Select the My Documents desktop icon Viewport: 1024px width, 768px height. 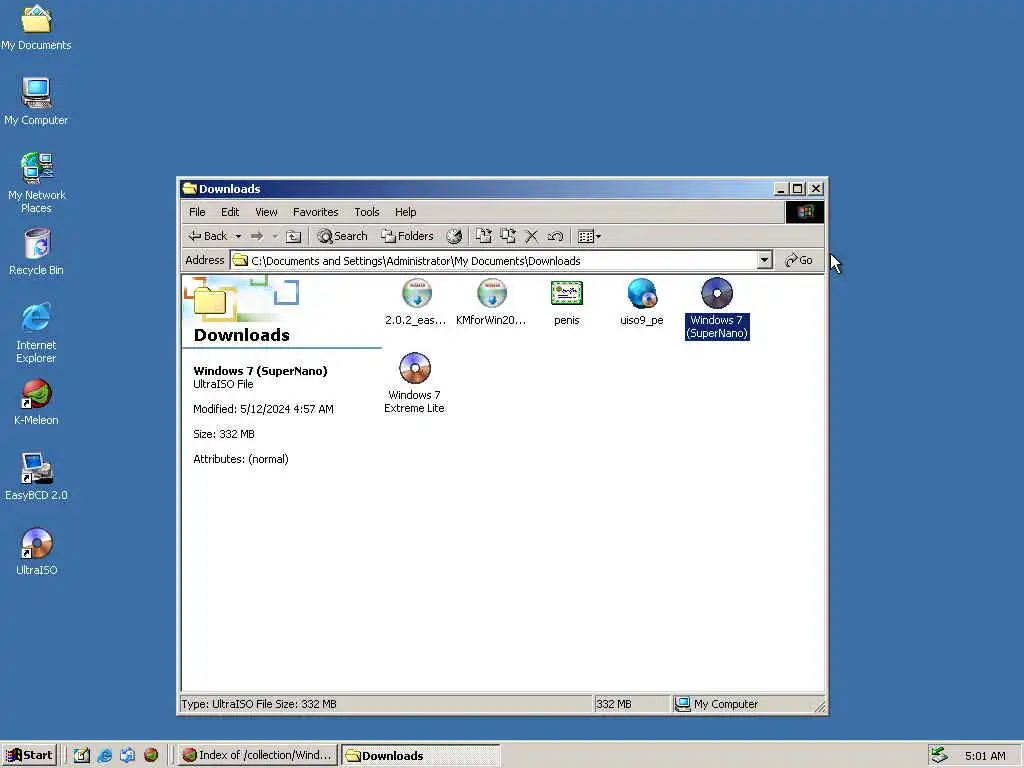pos(36,27)
